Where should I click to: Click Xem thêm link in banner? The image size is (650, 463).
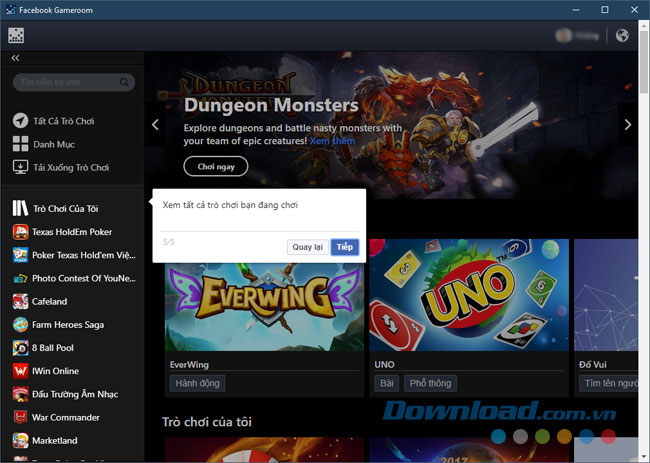coord(332,141)
